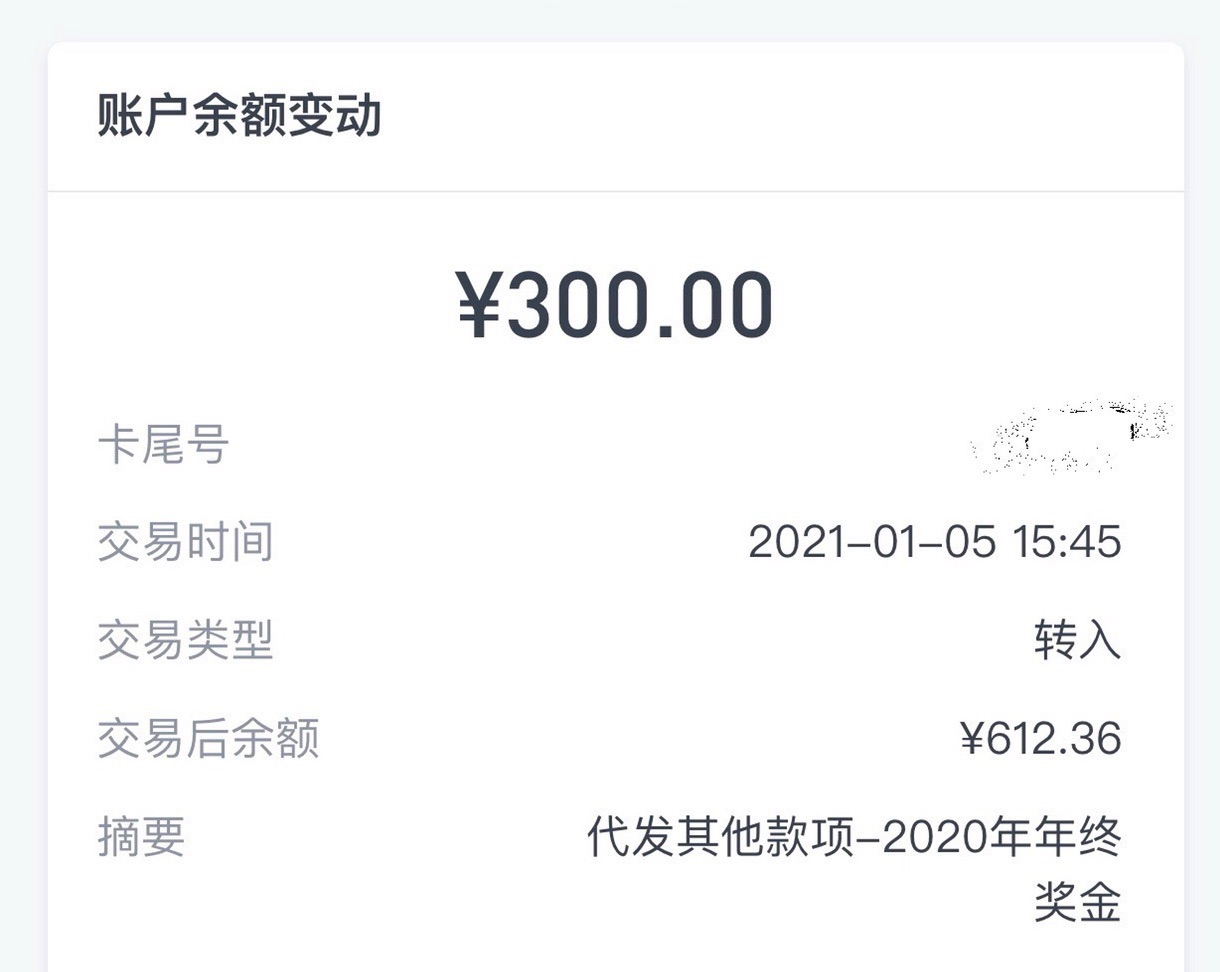1220x972 pixels.
Task: Click the 交易类型 label
Action: tap(185, 640)
